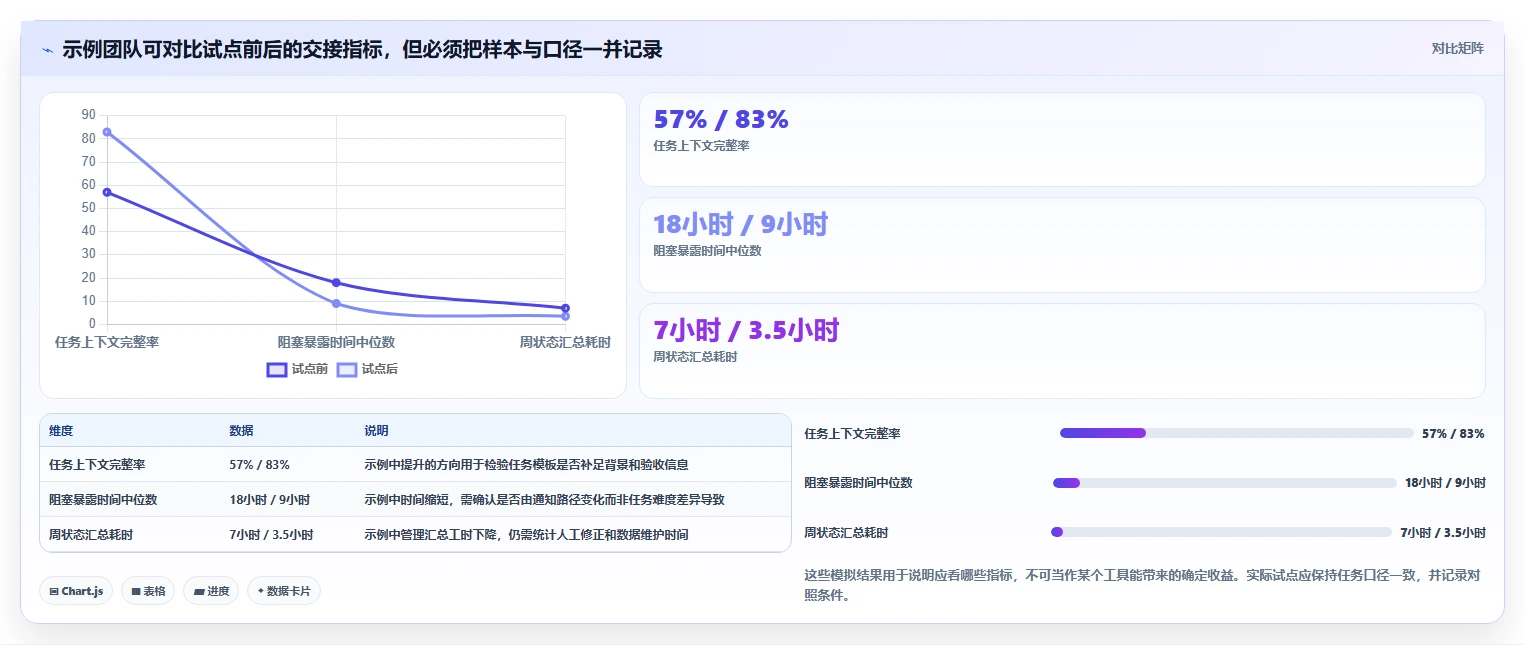Click the description starting 示例中管理汇总工时下降

pyautogui.click(x=526, y=535)
